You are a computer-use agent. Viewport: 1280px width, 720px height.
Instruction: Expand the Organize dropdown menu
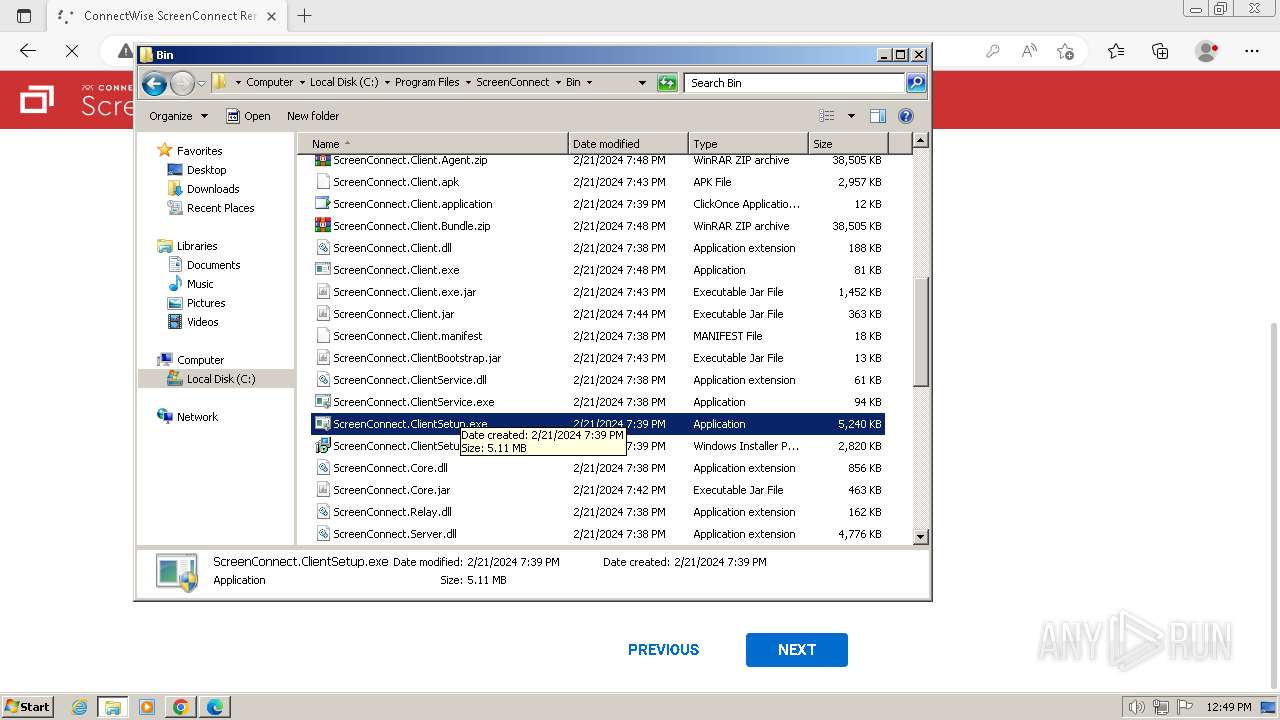179,116
